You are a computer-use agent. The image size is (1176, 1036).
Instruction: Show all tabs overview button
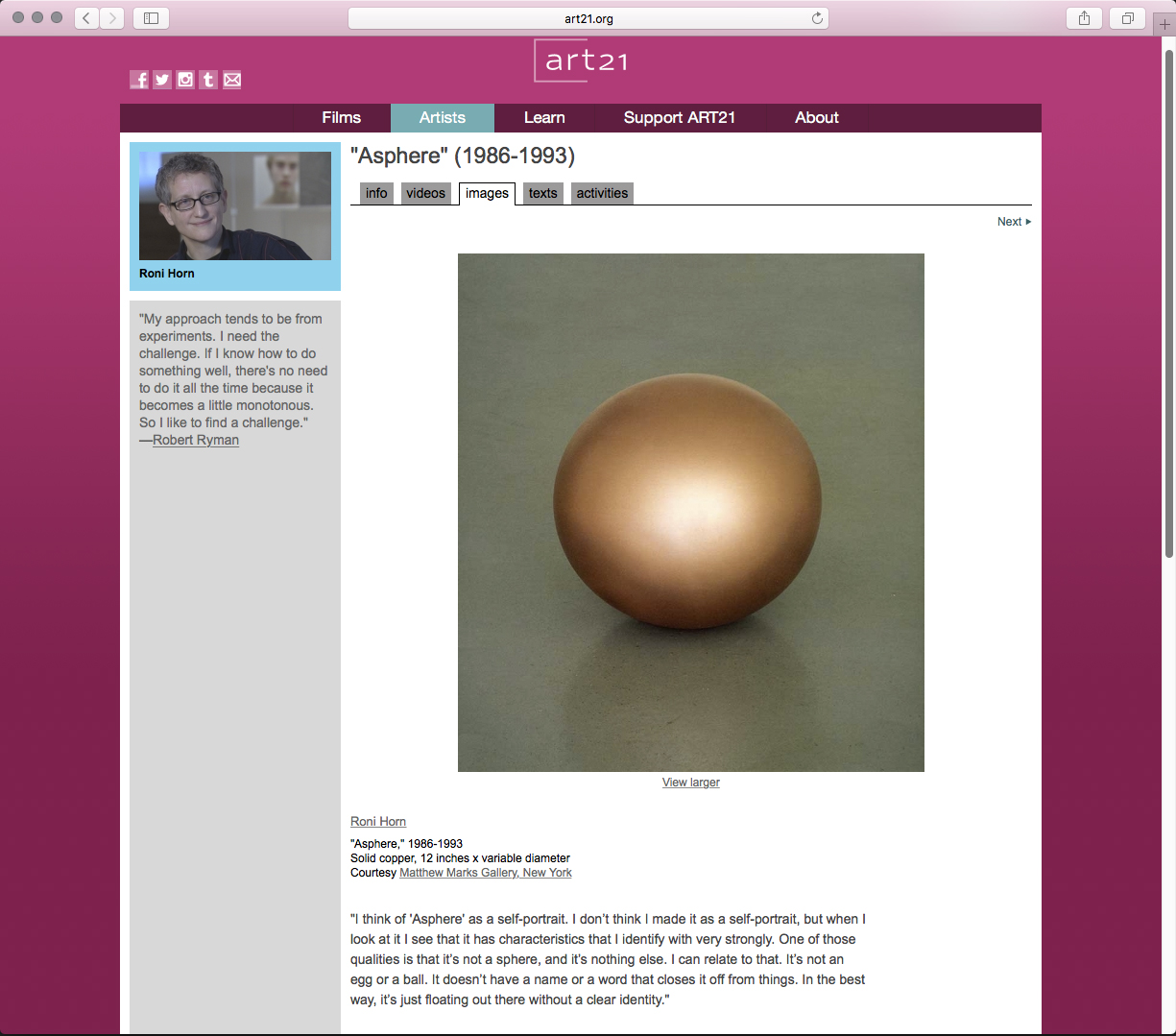point(1127,18)
